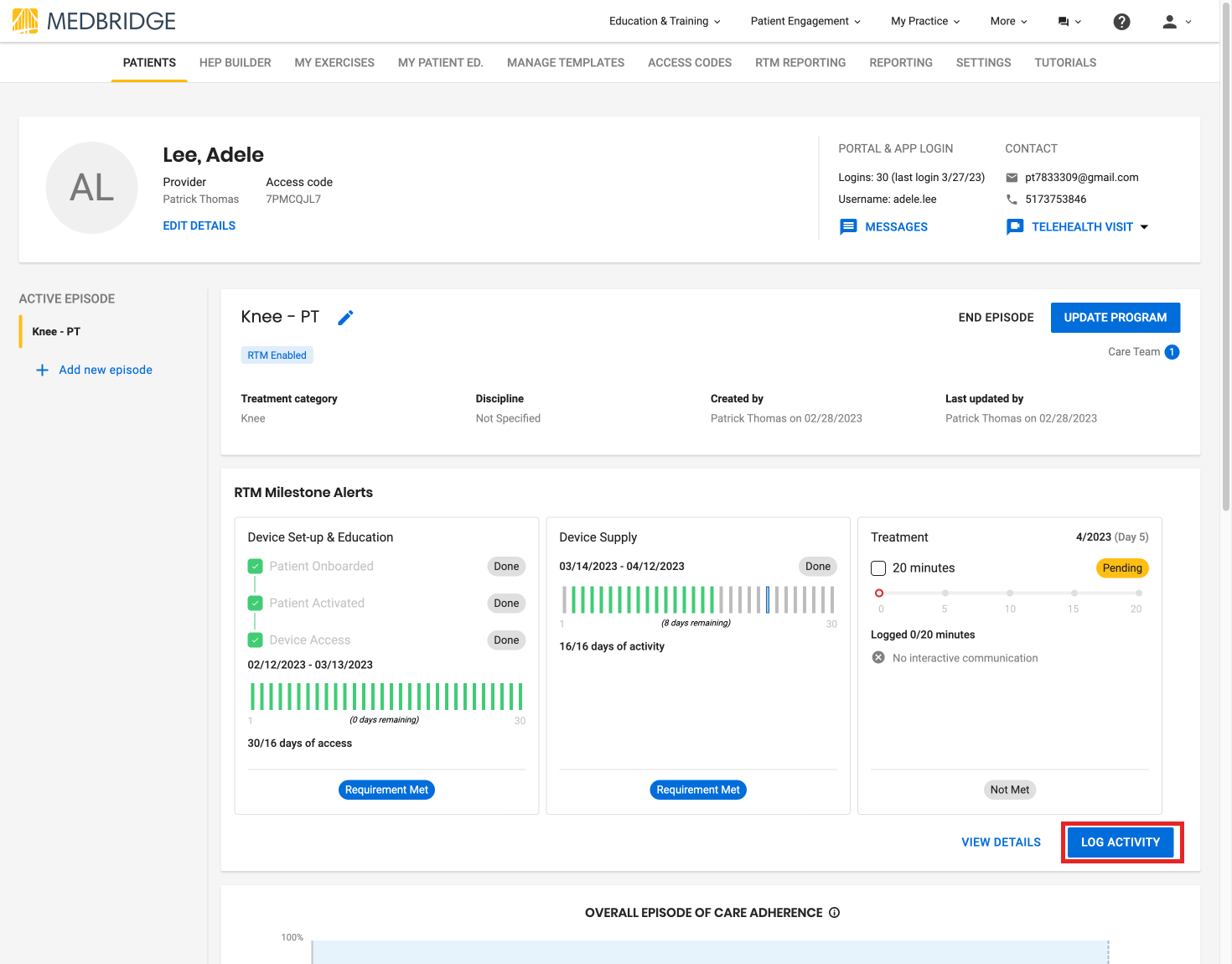Go to the Manage Templates tab
This screenshot has height=964, width=1232.
(x=566, y=63)
